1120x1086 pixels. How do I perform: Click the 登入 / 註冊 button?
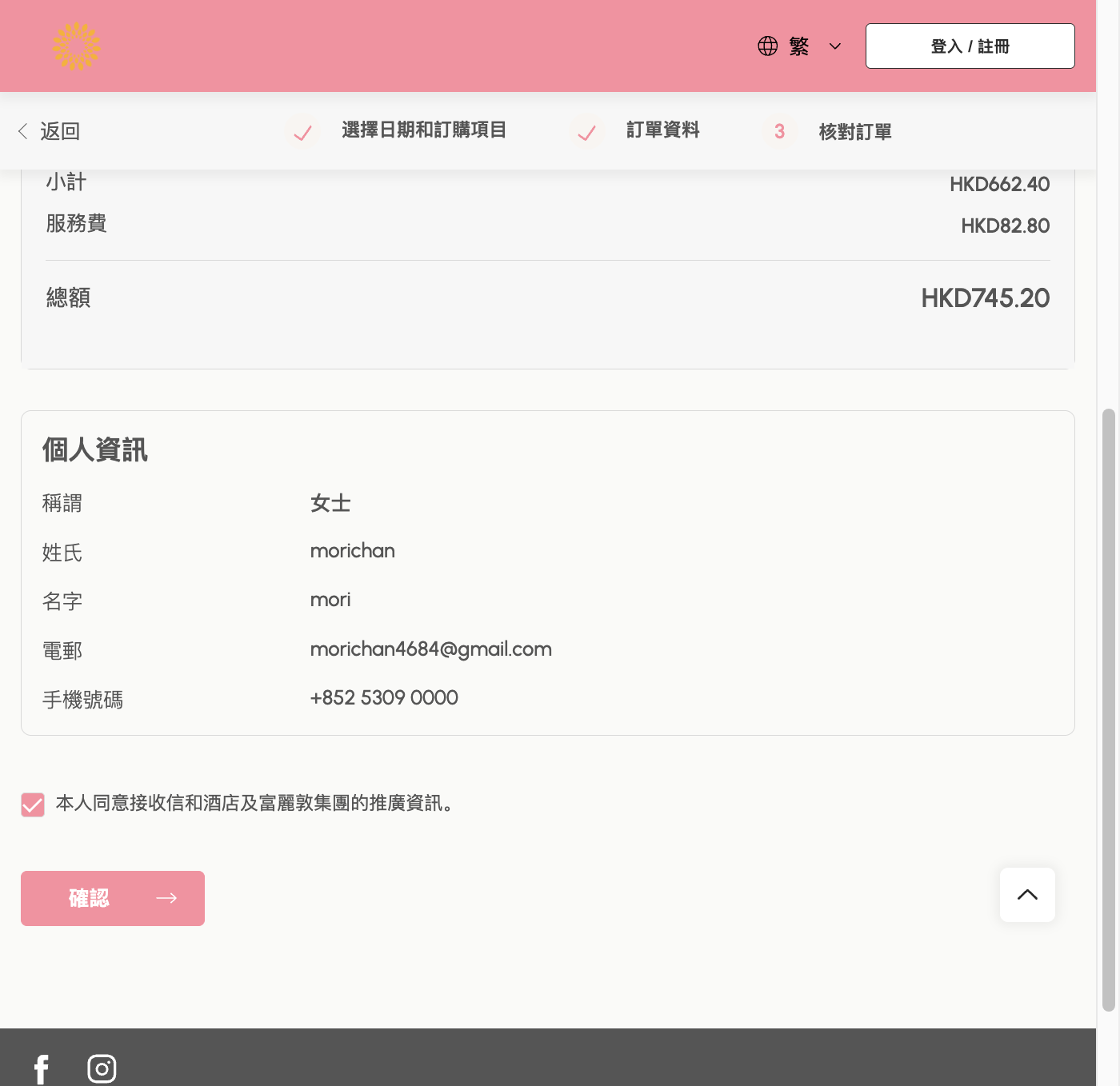970,46
